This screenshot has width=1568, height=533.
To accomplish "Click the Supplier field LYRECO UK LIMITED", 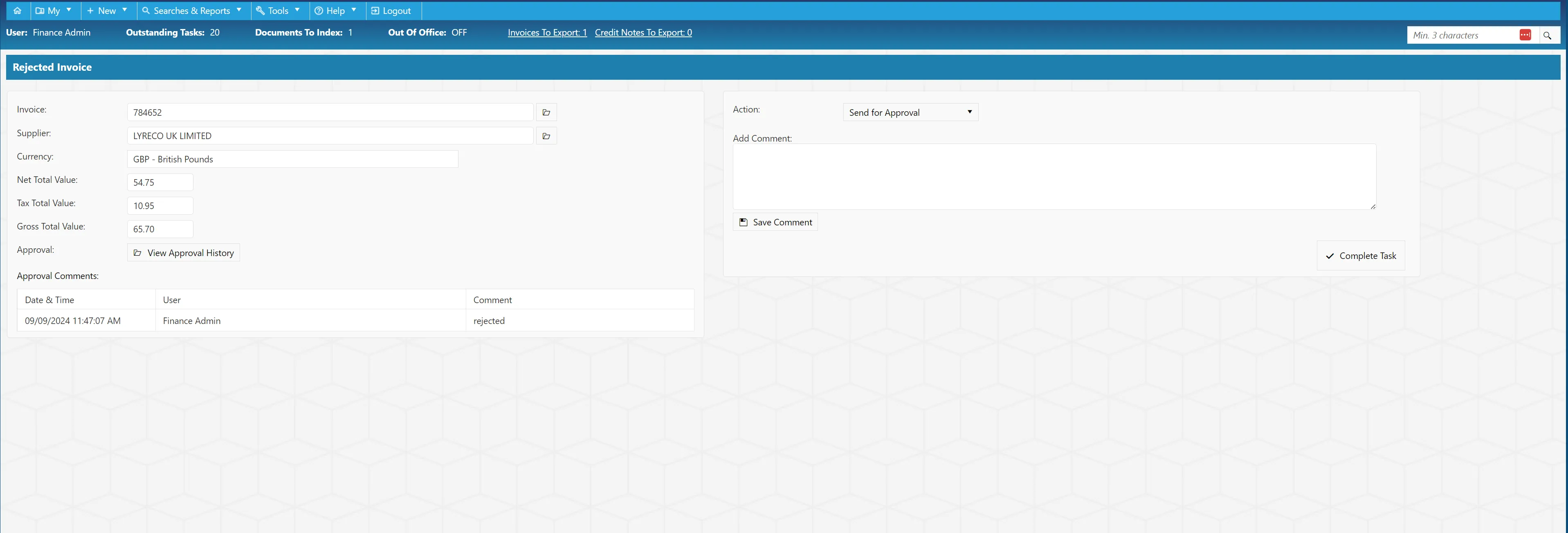I will (x=330, y=136).
